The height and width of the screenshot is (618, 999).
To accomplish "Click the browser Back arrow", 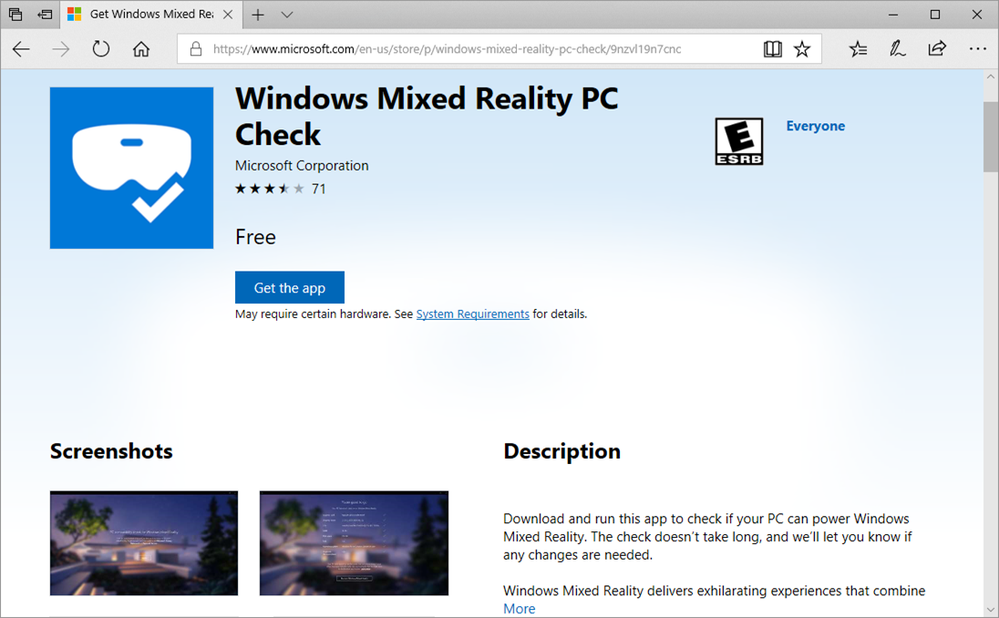I will point(21,49).
